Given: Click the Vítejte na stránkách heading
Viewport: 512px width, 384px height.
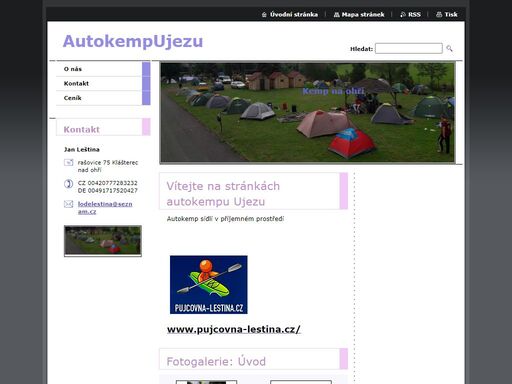Looking at the screenshot, I should (x=223, y=194).
